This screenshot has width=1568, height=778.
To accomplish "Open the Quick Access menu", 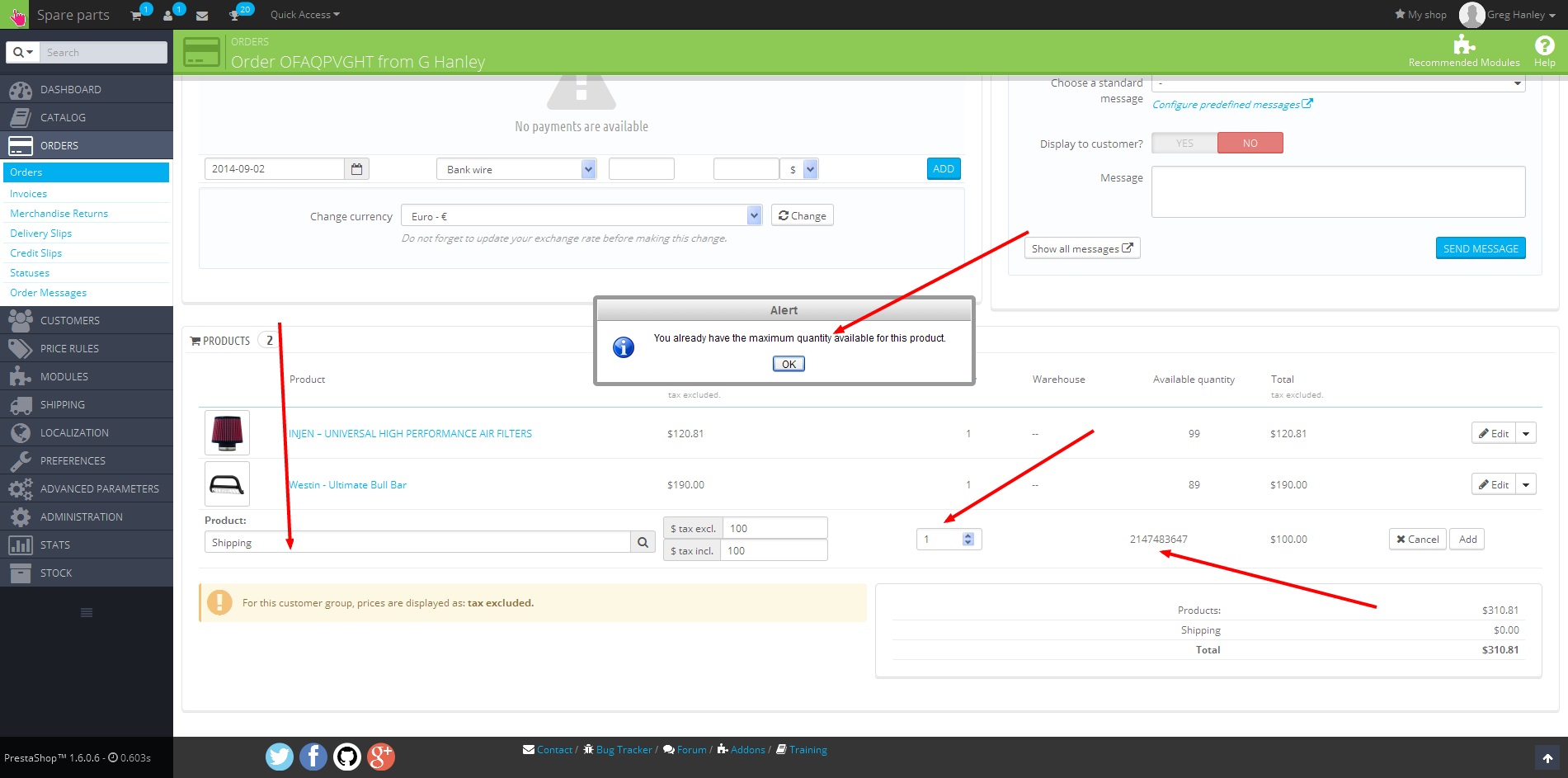I will click(x=304, y=15).
